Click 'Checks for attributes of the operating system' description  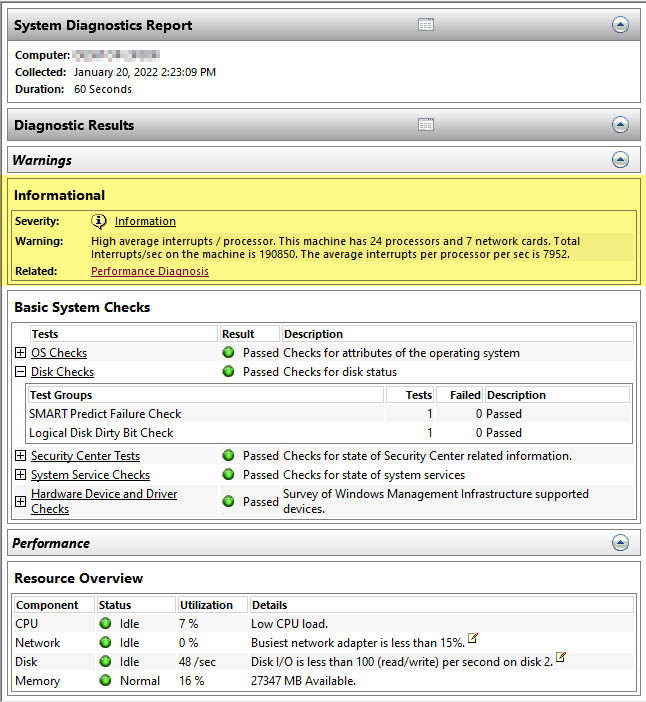[401, 353]
